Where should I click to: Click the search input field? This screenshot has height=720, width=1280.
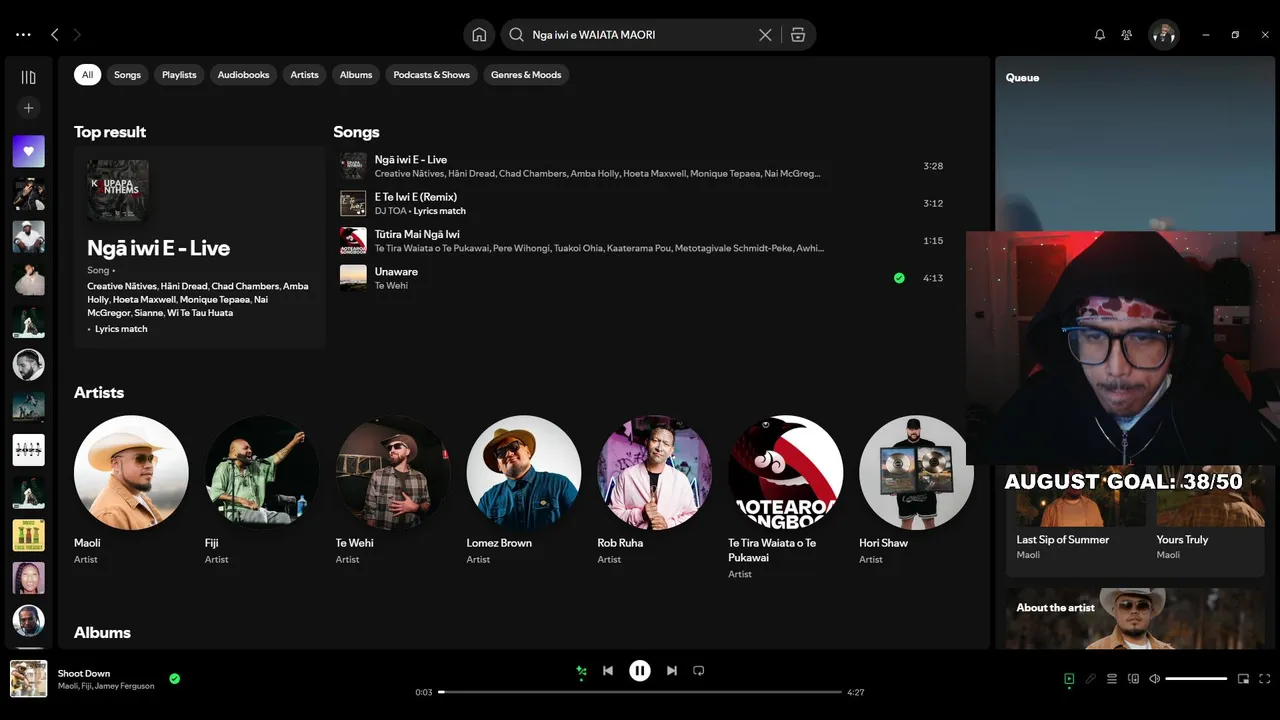point(640,35)
